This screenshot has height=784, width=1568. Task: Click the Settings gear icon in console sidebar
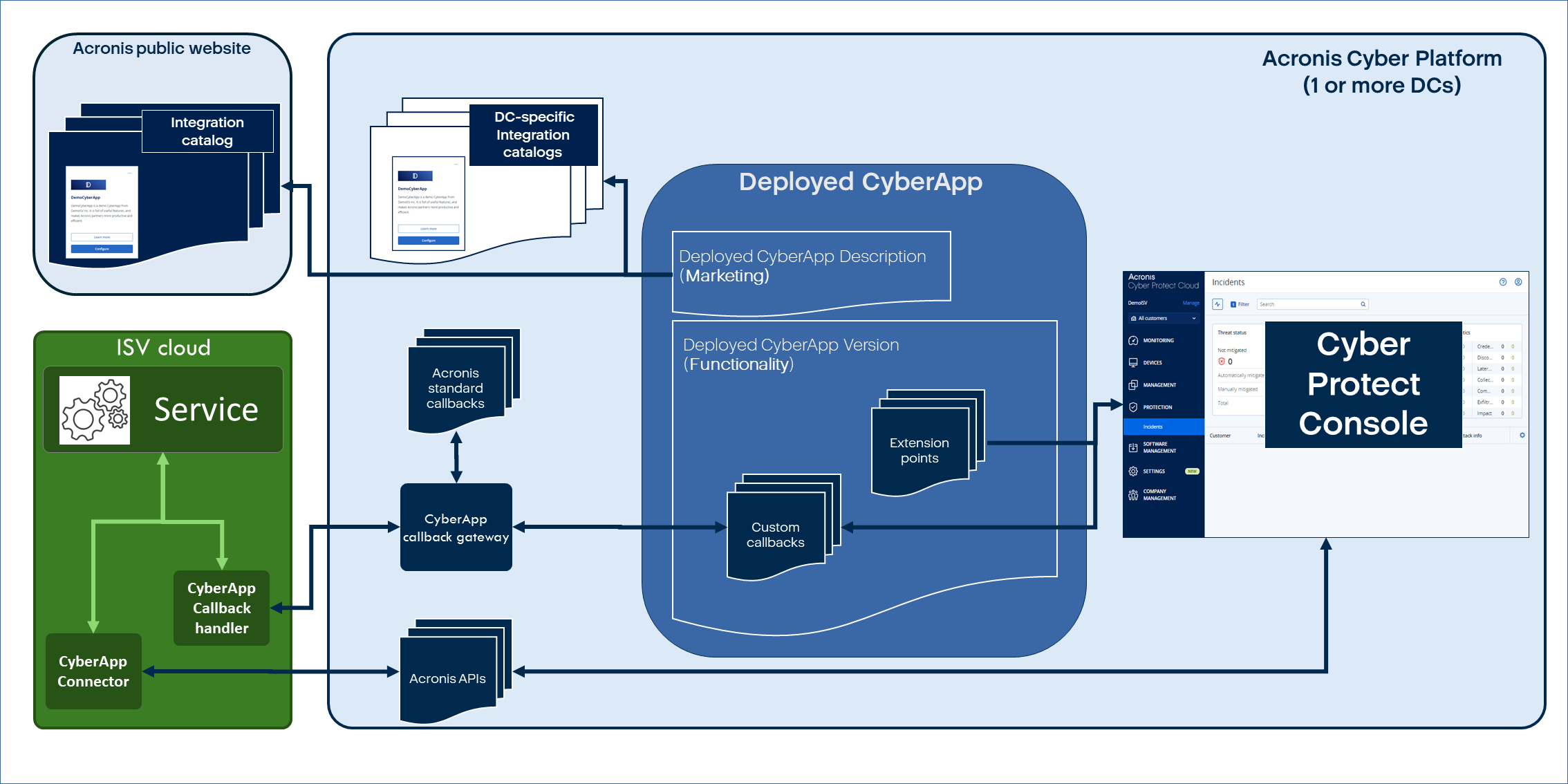click(x=1133, y=472)
